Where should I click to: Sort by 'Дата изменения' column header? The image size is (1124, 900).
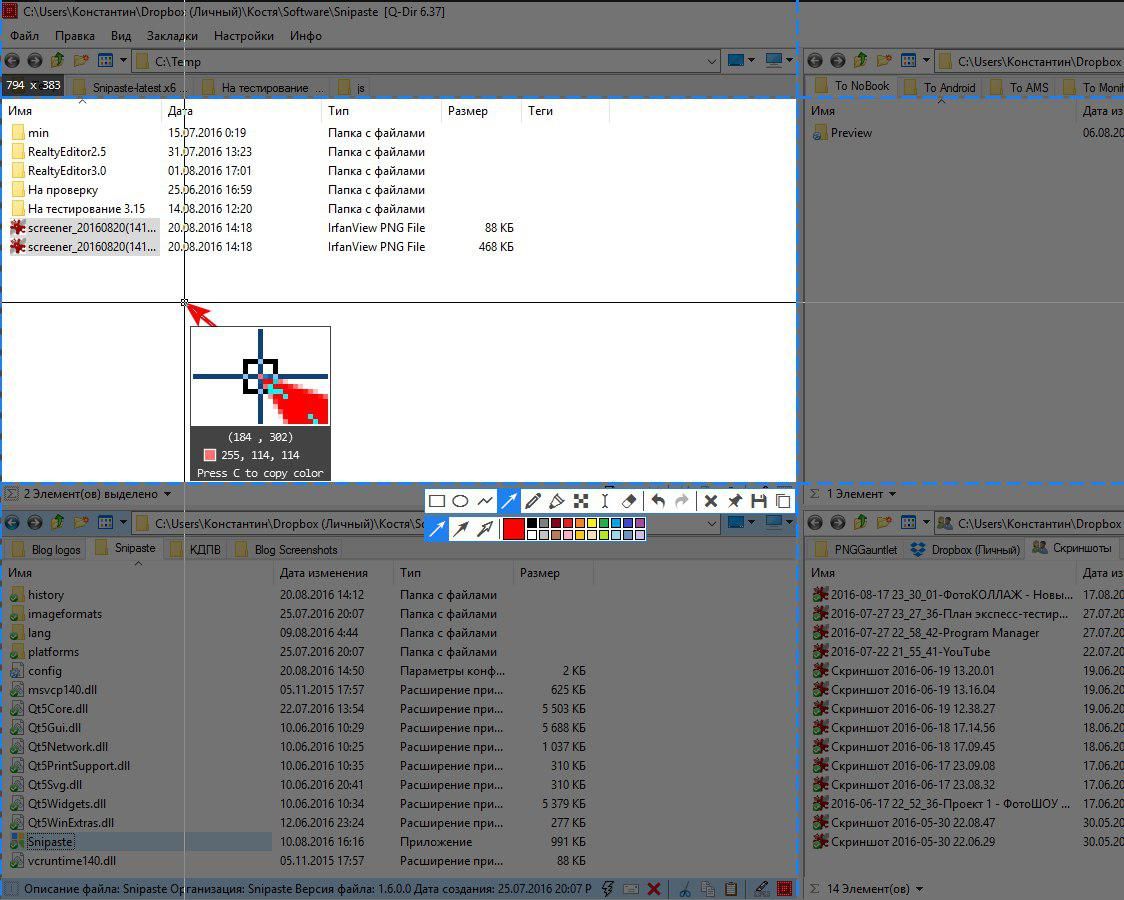(x=333, y=573)
